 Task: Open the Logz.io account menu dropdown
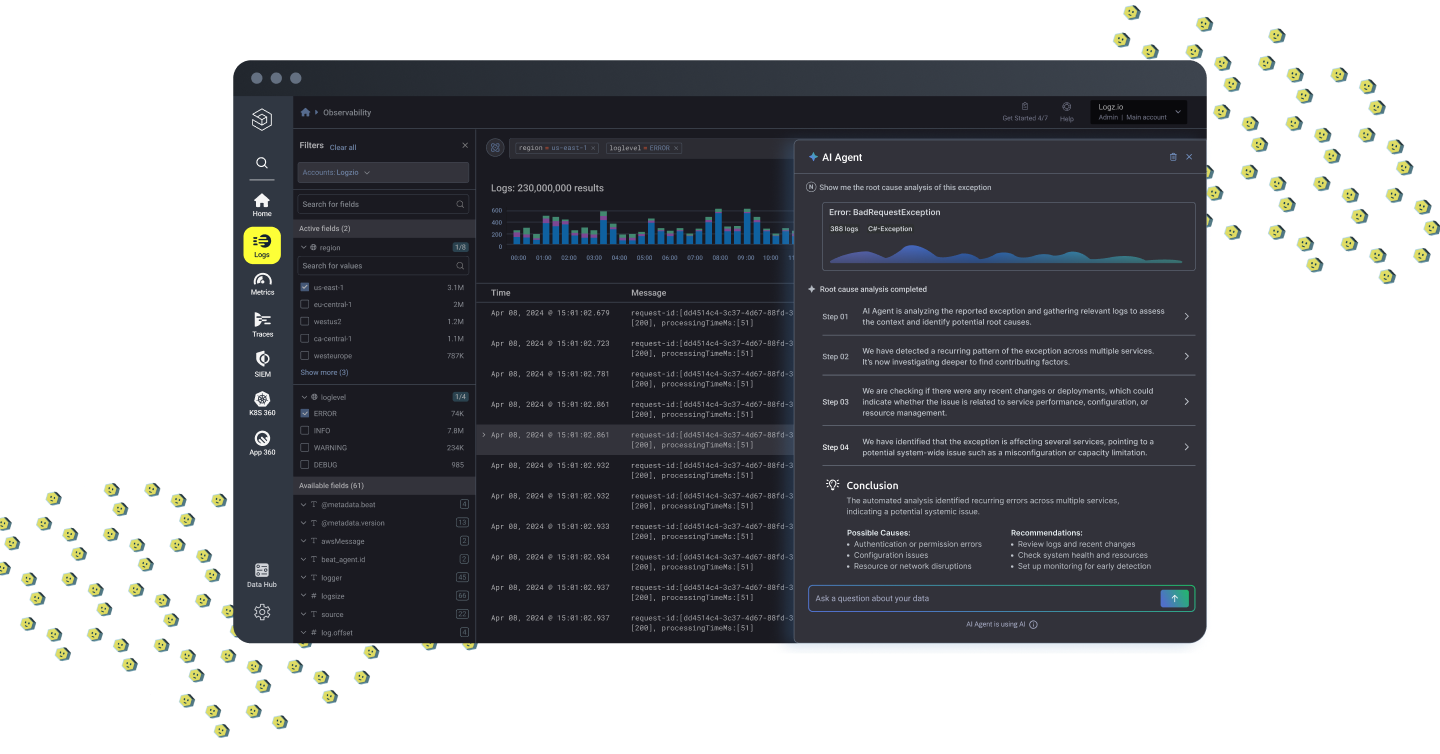(x=1139, y=112)
